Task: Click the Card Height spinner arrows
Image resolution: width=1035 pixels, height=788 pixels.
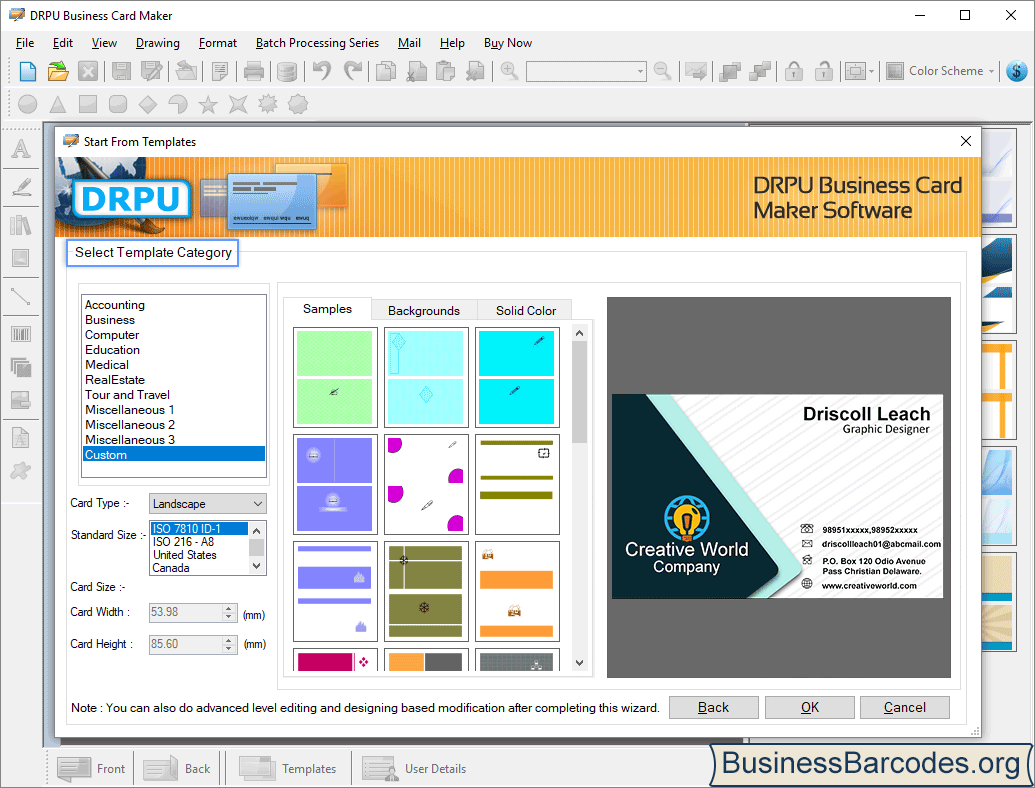Action: [x=229, y=644]
